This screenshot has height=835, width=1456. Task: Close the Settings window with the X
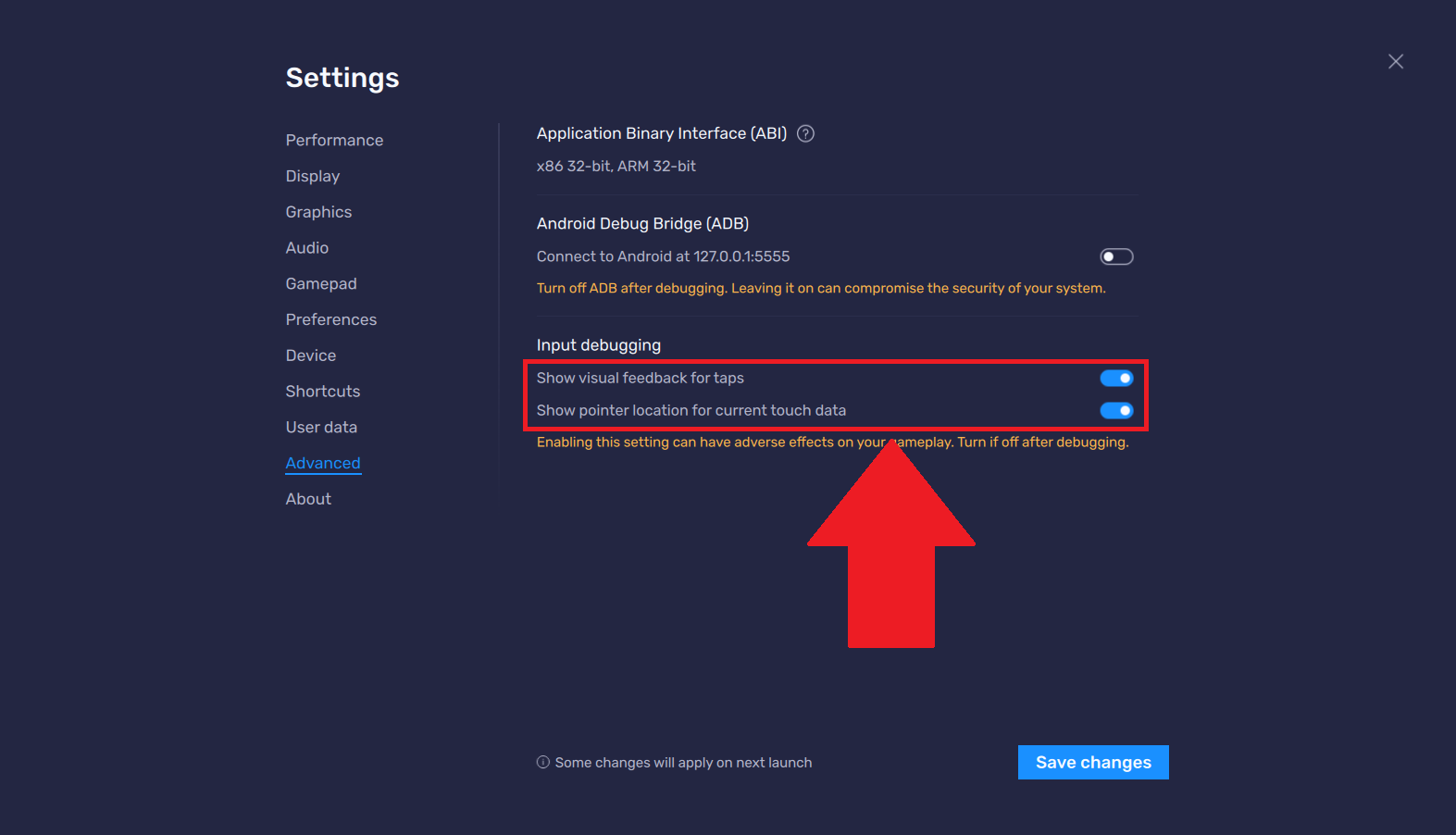1396,61
